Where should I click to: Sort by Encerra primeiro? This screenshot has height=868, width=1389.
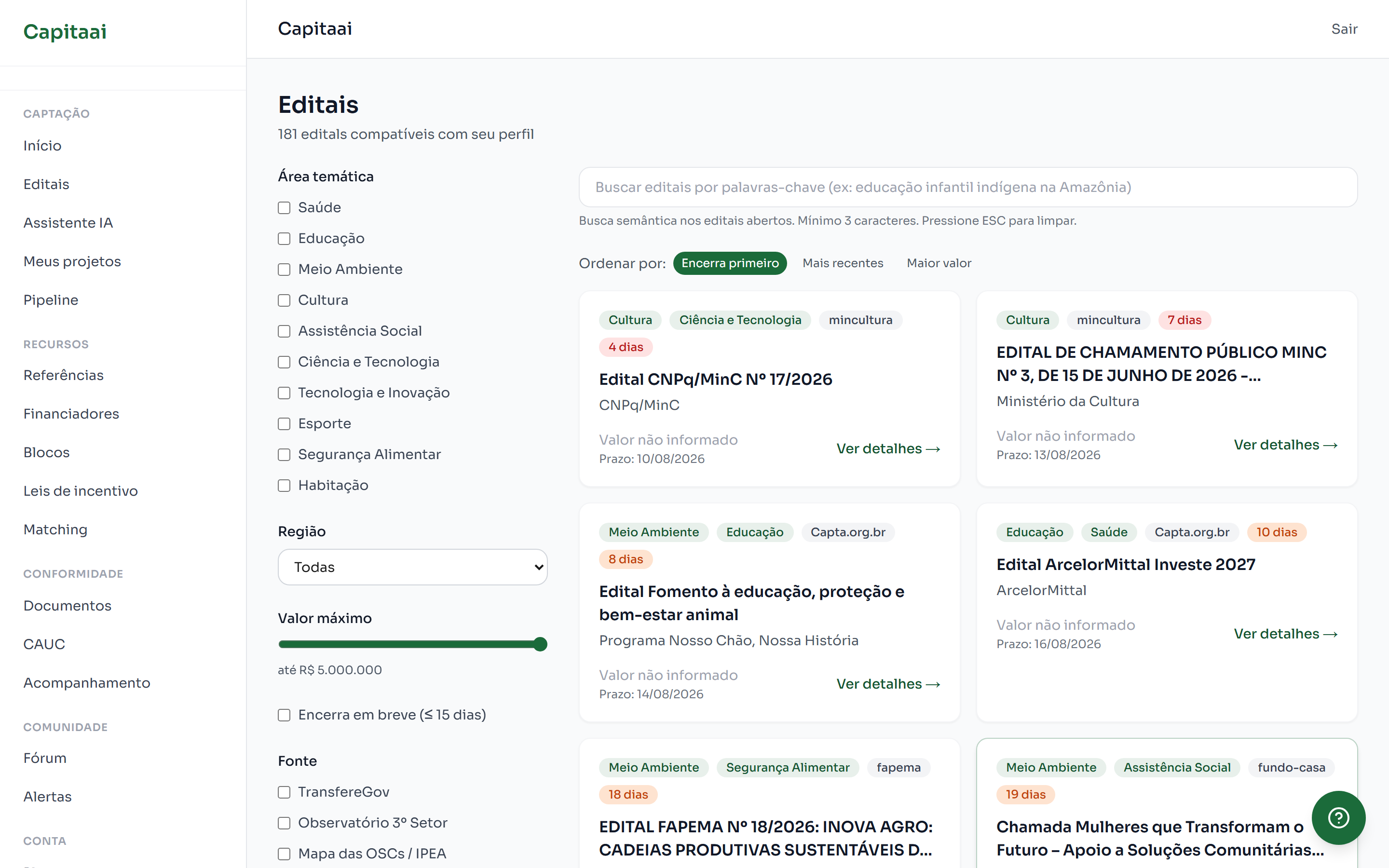point(730,263)
